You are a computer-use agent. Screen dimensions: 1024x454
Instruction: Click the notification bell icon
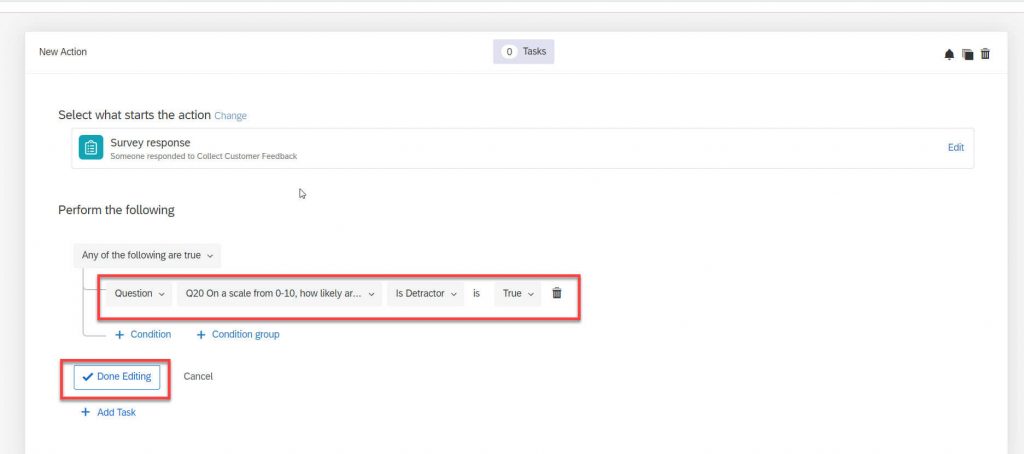[x=949, y=54]
